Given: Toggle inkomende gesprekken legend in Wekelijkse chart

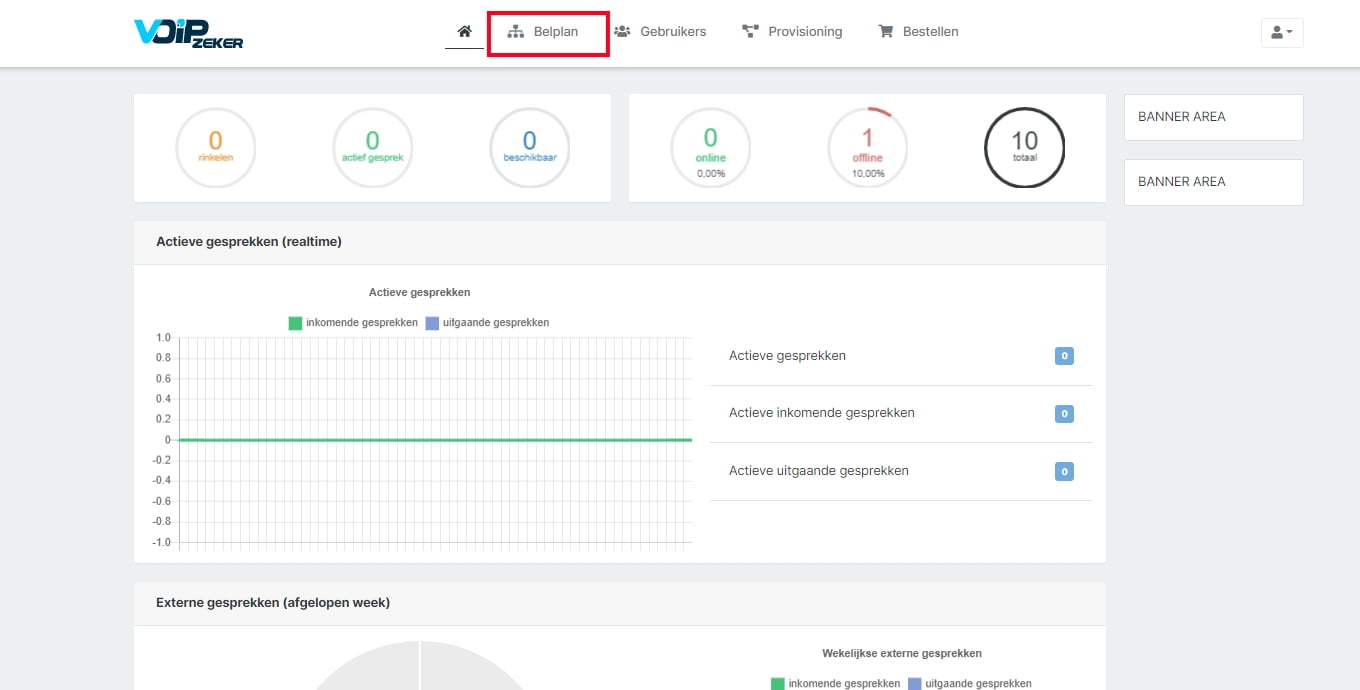Looking at the screenshot, I should point(835,684).
